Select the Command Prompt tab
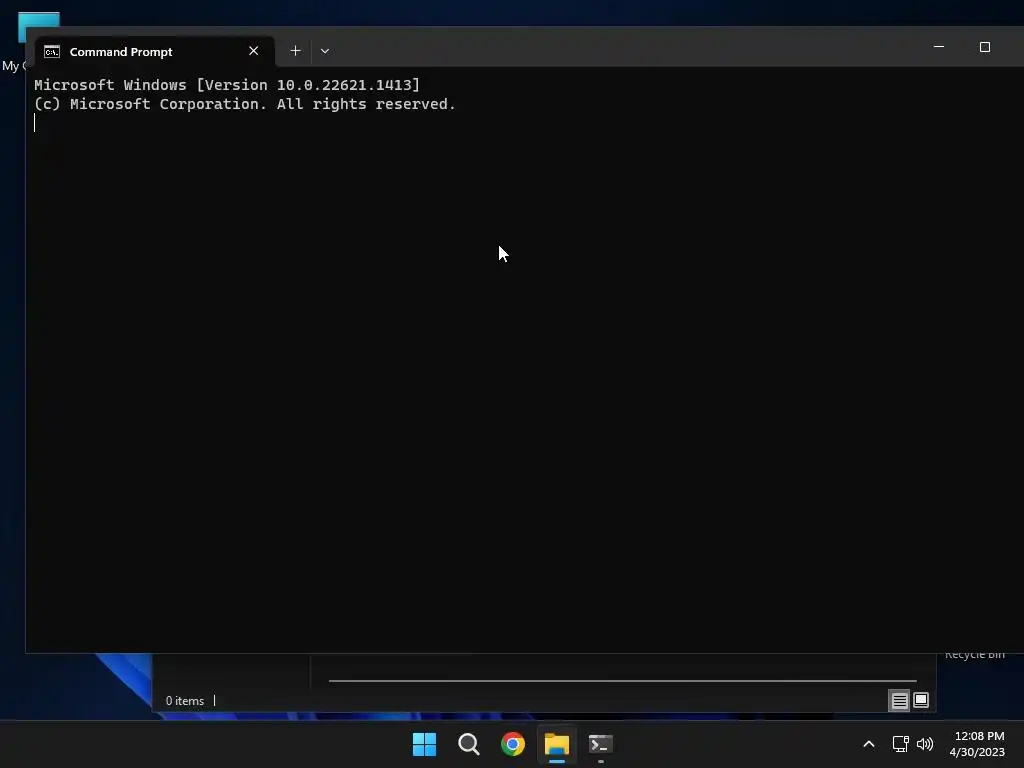The image size is (1024, 768). (154, 52)
